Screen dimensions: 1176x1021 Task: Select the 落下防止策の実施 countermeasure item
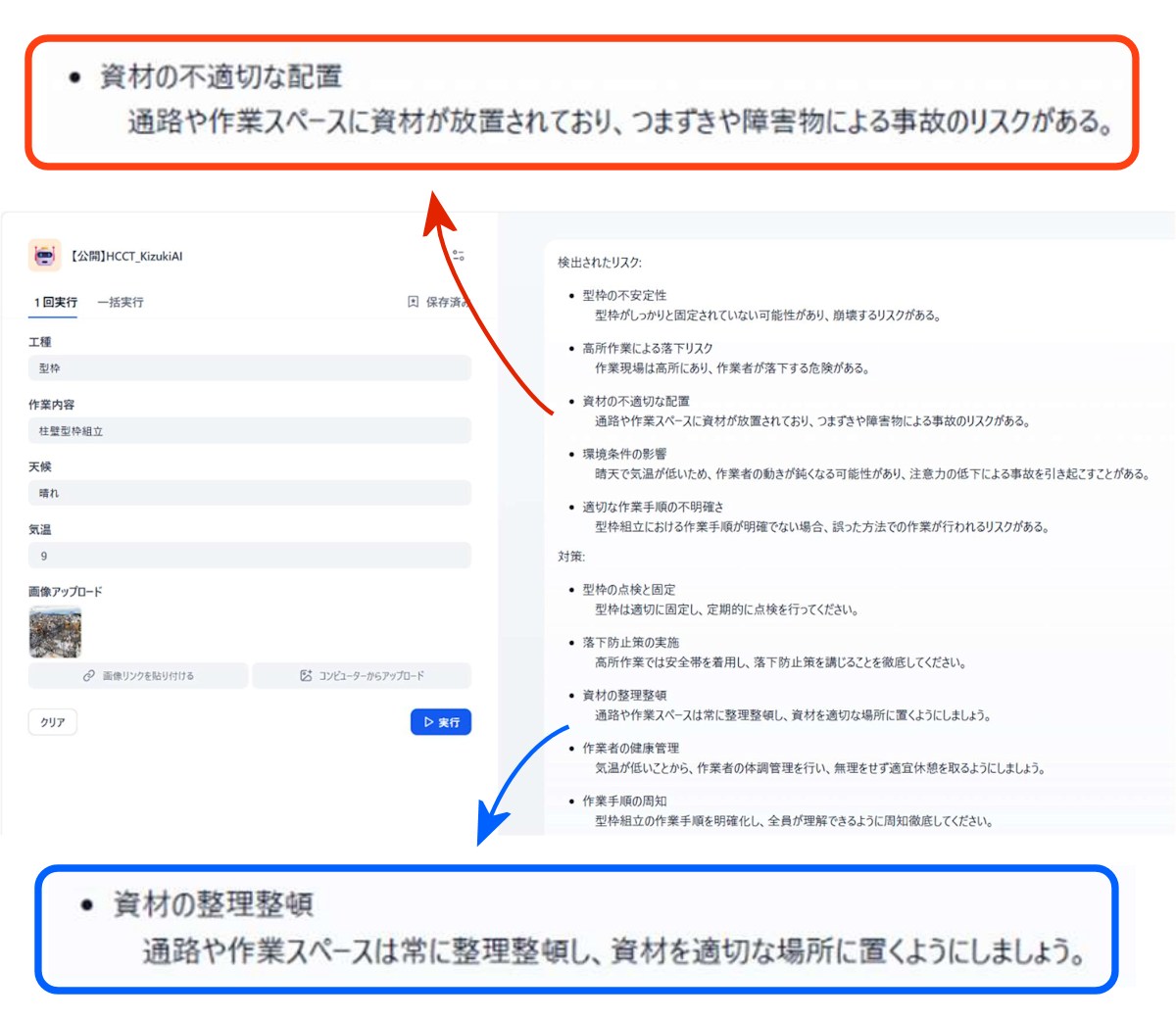(x=630, y=643)
